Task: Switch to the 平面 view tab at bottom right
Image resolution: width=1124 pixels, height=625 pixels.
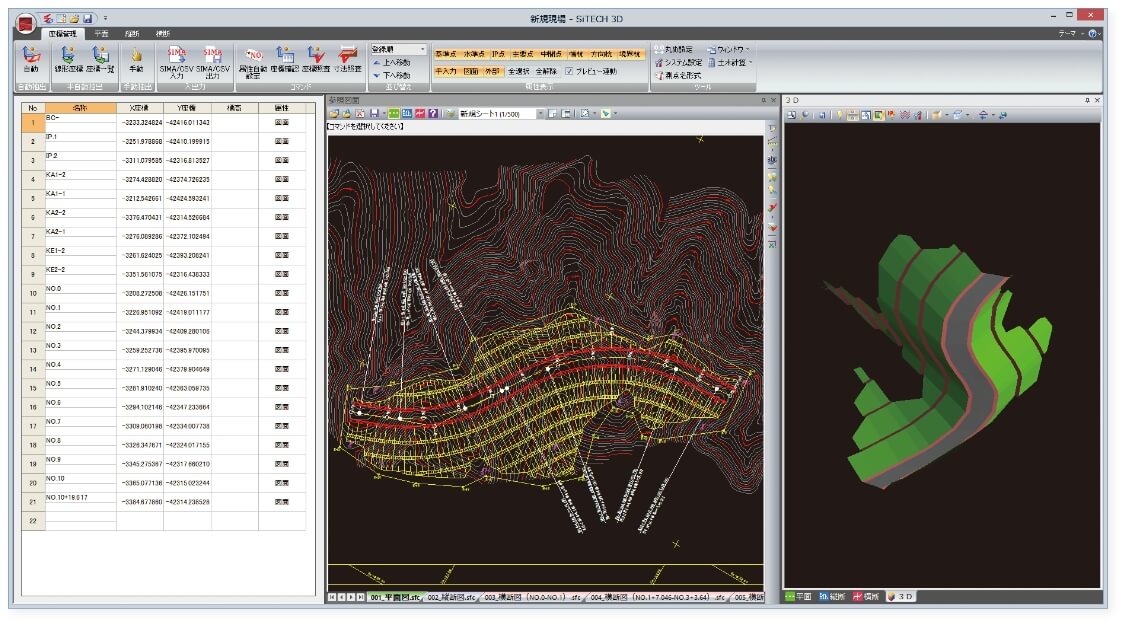Action: (x=799, y=596)
